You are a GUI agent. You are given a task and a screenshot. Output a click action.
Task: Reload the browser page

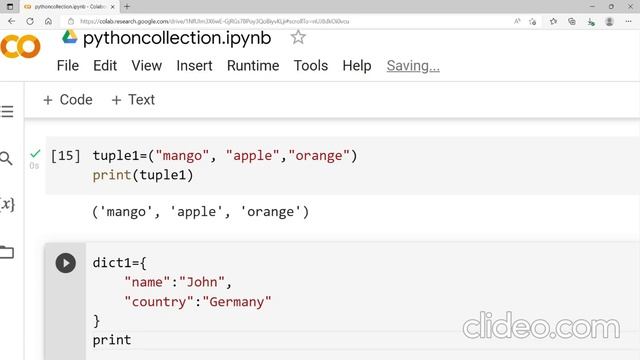point(30,21)
